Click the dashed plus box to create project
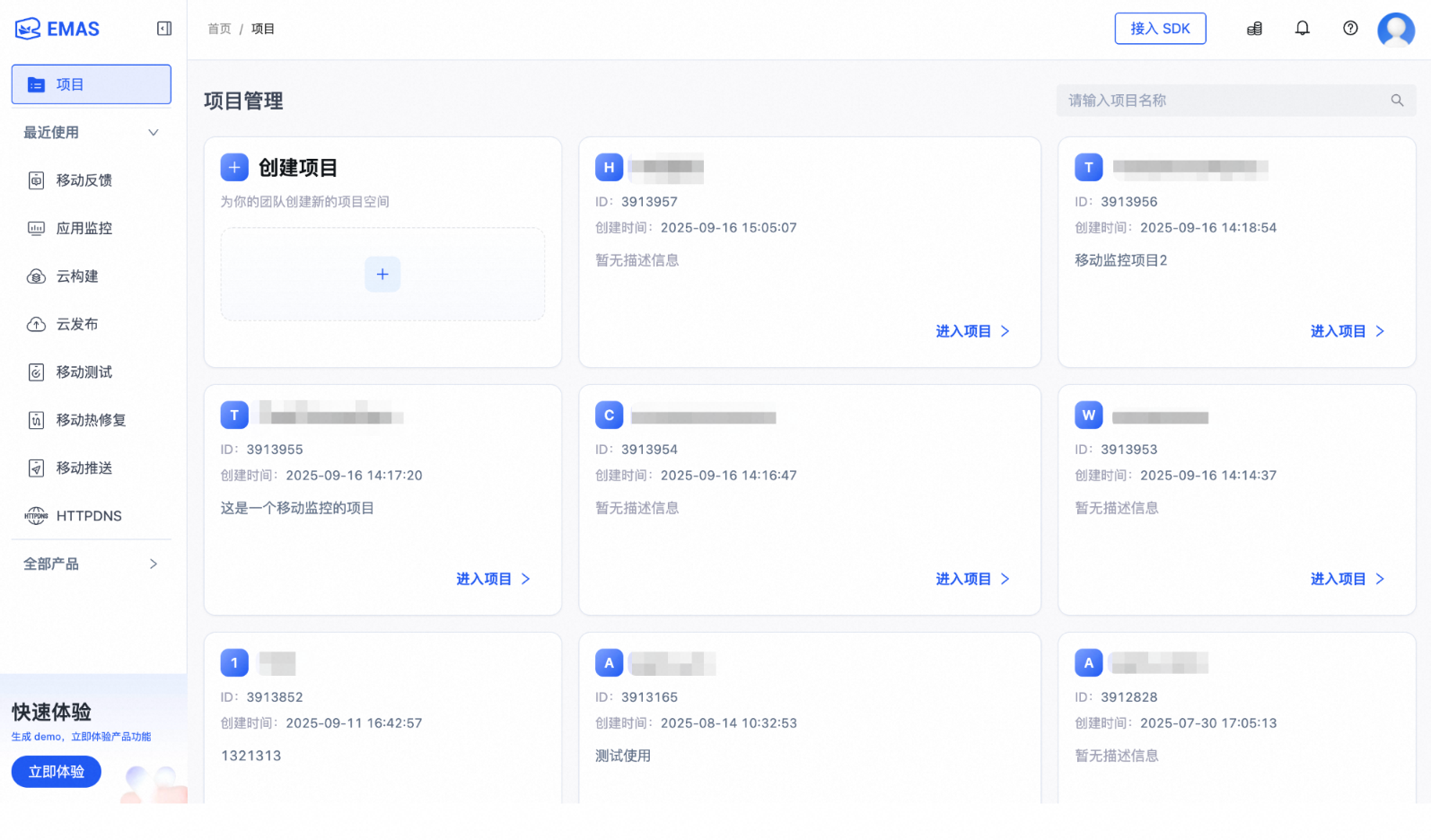1431x840 pixels. (x=382, y=274)
